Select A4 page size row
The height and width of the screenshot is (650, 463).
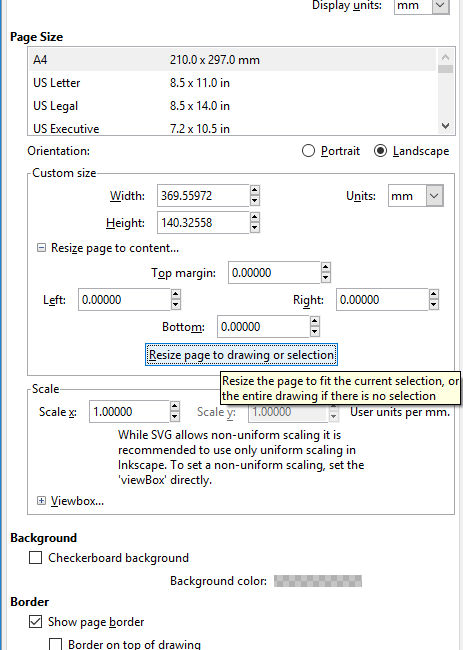click(x=232, y=60)
